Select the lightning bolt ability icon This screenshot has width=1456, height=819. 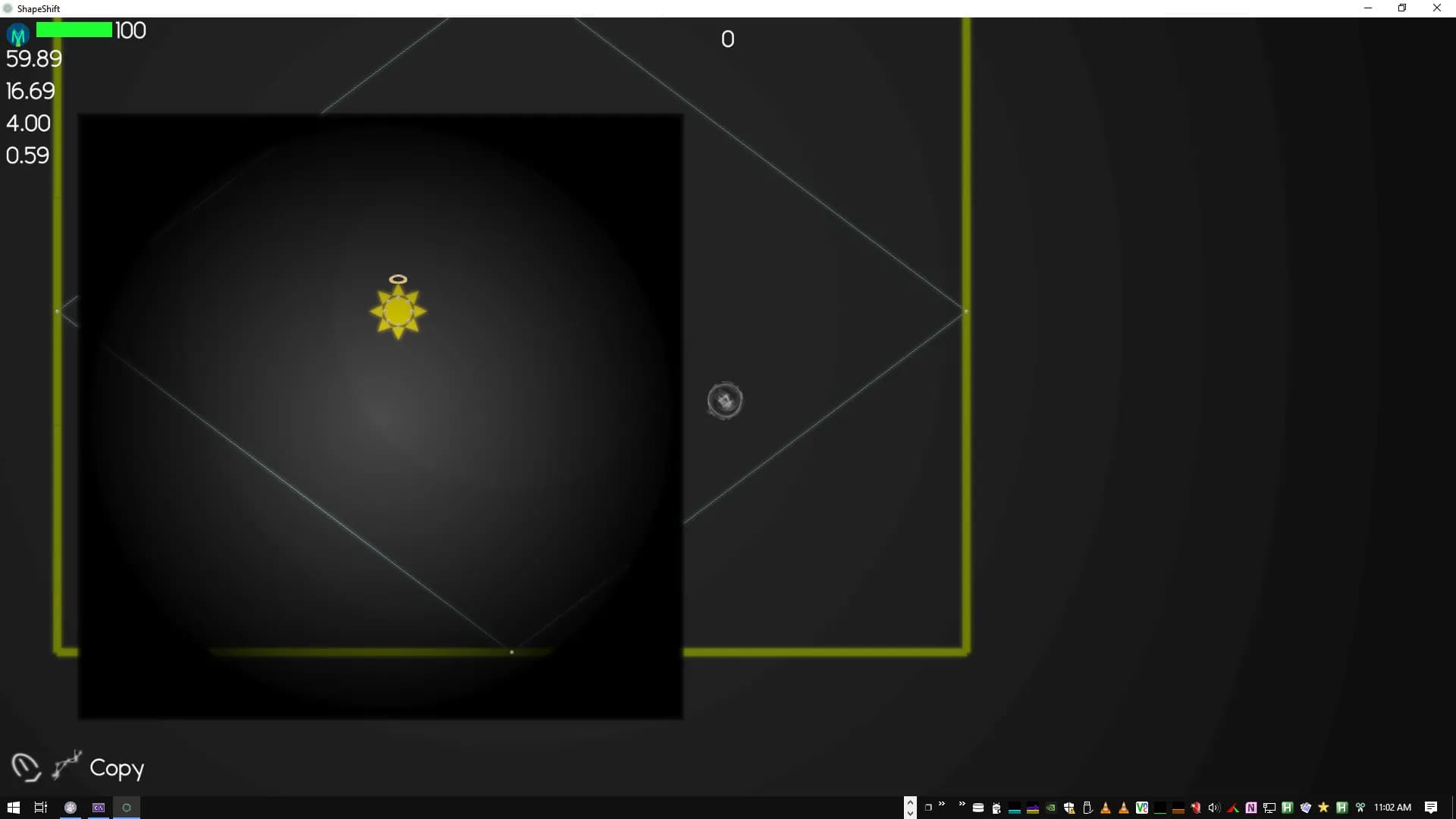67,765
